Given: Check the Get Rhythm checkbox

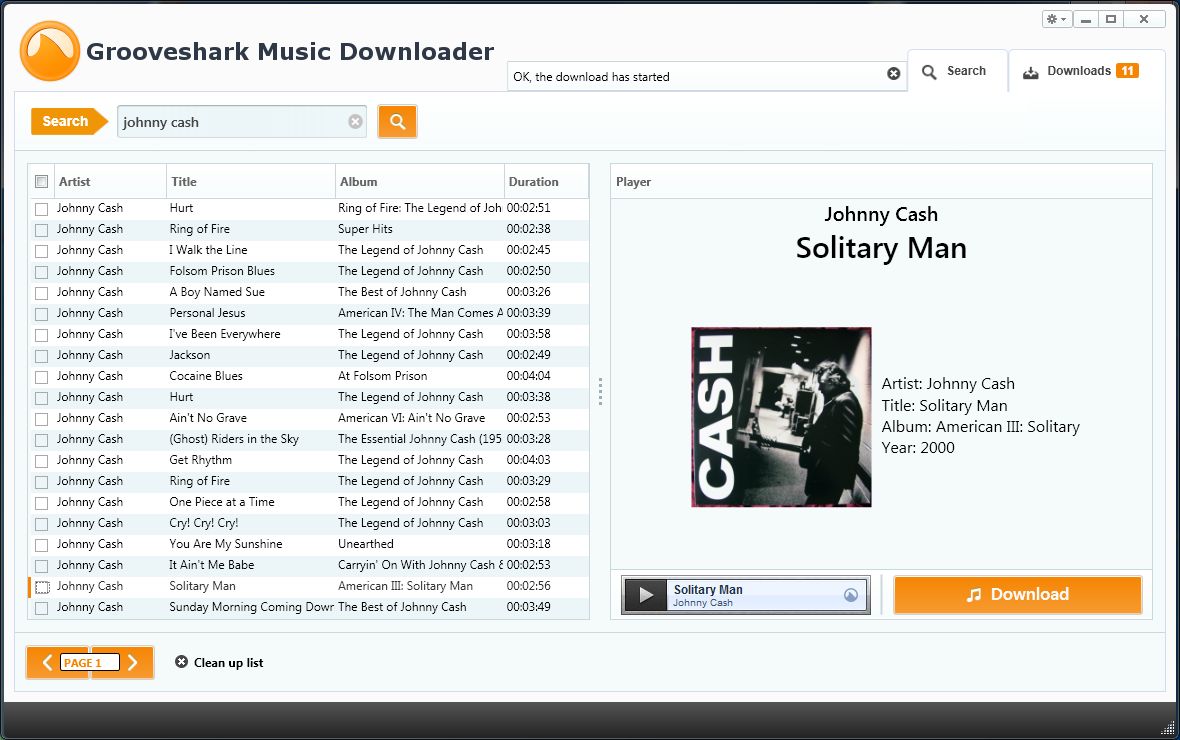Looking at the screenshot, I should pos(41,461).
